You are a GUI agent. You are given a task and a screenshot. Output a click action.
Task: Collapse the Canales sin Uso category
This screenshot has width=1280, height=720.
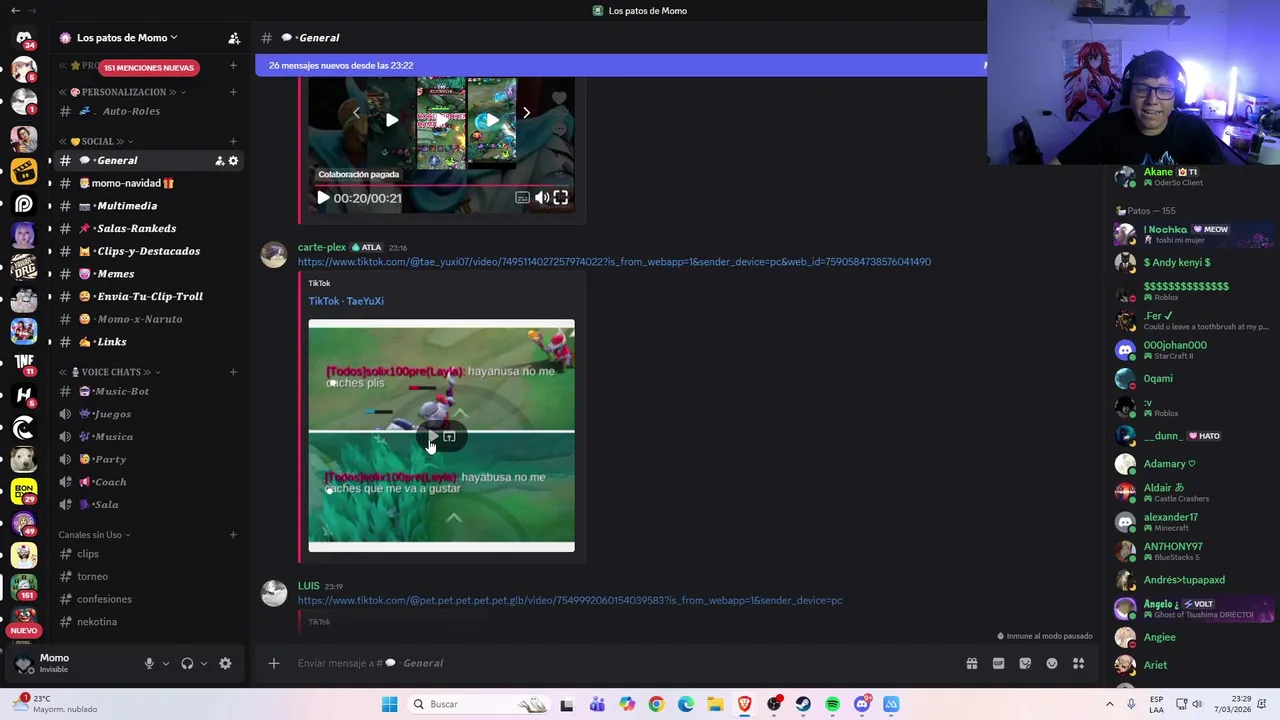tap(95, 535)
